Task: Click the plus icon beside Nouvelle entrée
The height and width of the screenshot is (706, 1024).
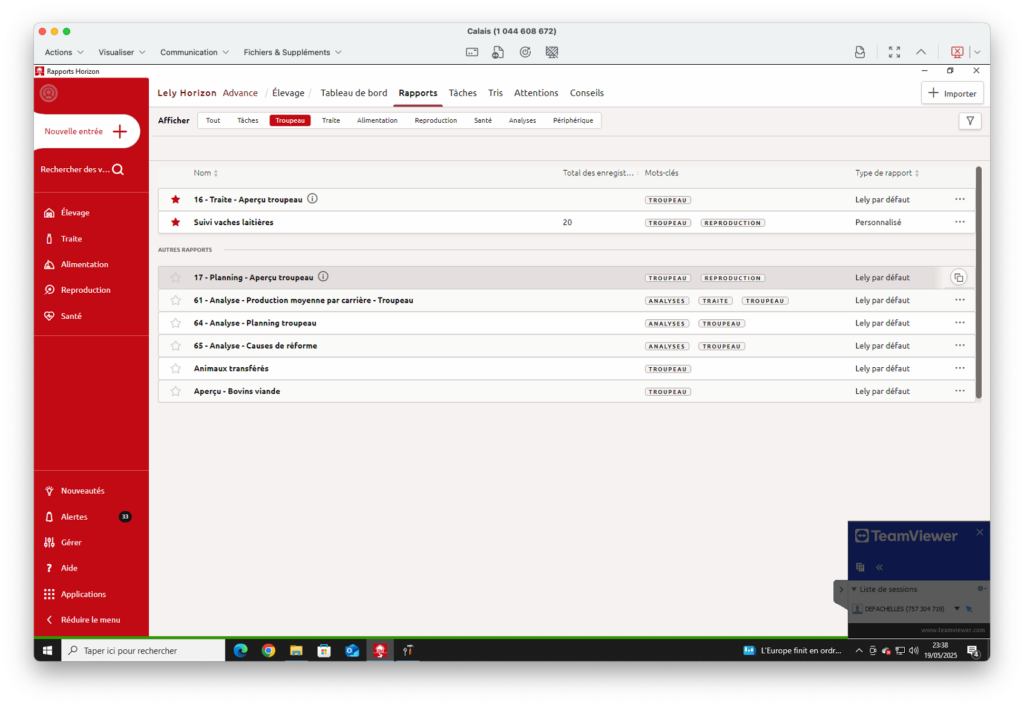Action: click(x=120, y=132)
